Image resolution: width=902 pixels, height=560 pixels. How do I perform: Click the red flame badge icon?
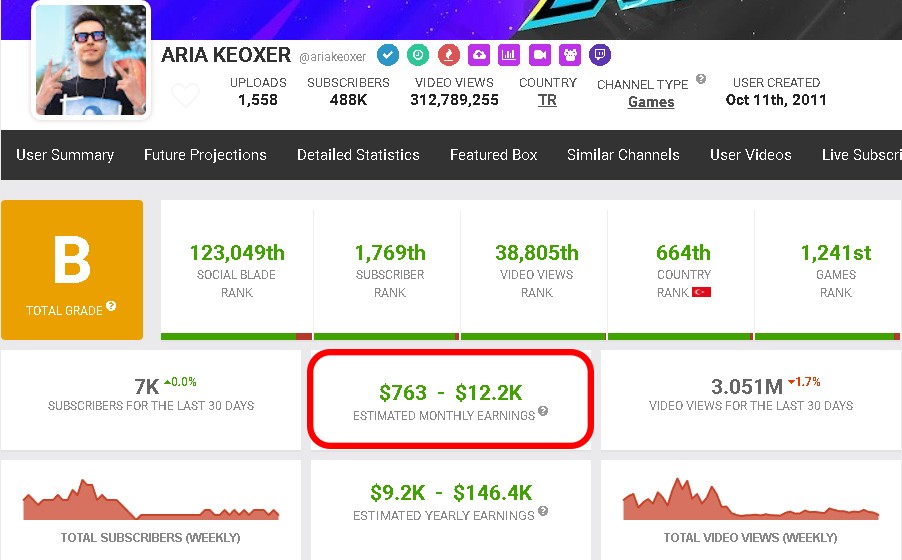449,55
